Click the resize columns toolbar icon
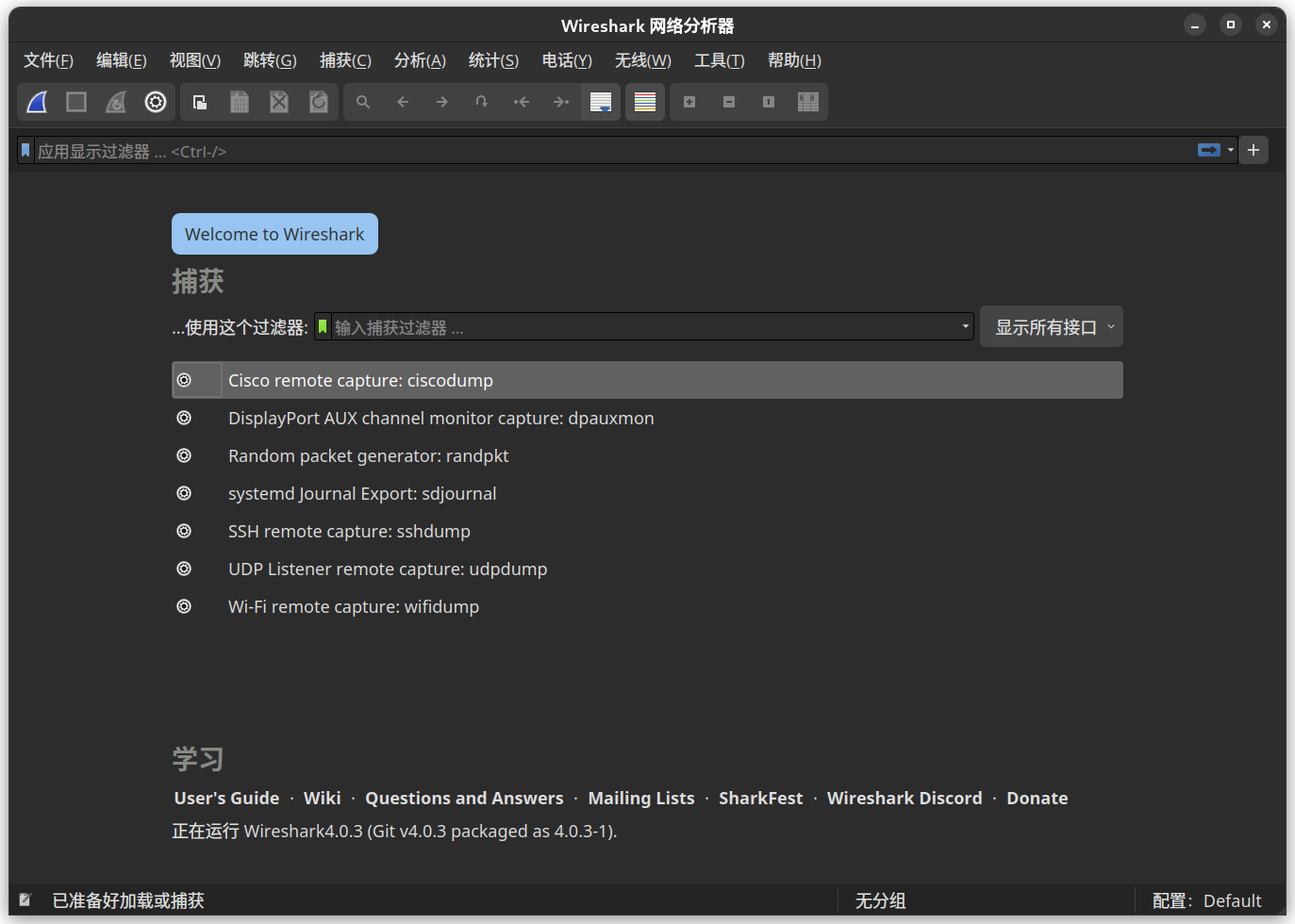 coord(808,102)
